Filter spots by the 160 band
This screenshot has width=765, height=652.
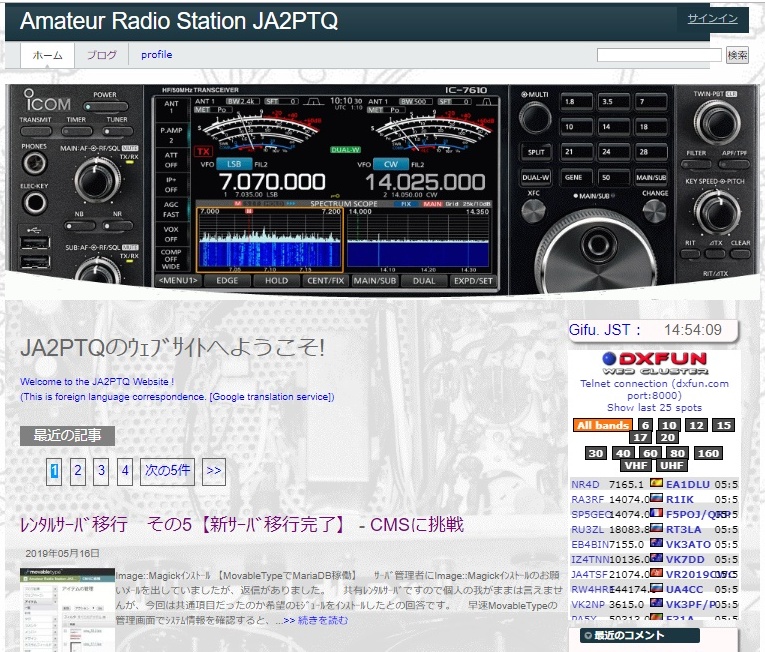point(708,453)
